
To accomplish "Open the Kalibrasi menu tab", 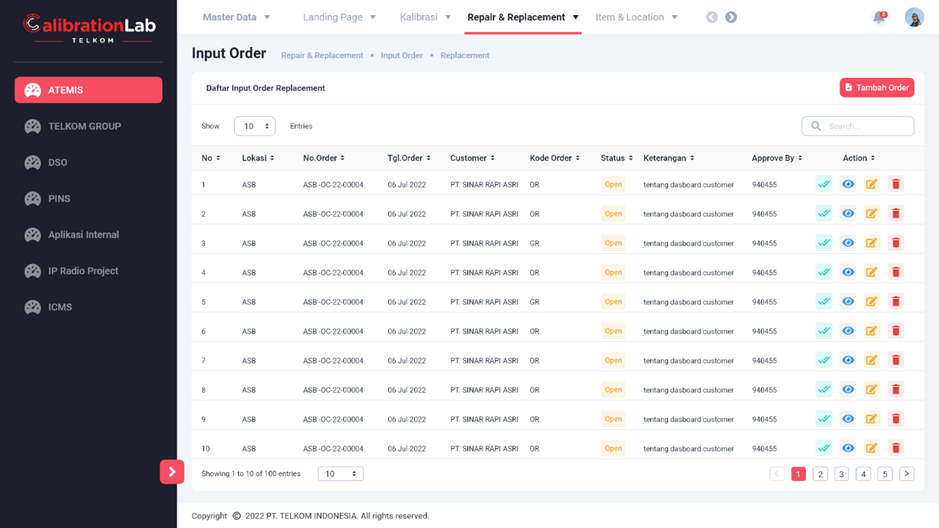I will (425, 17).
